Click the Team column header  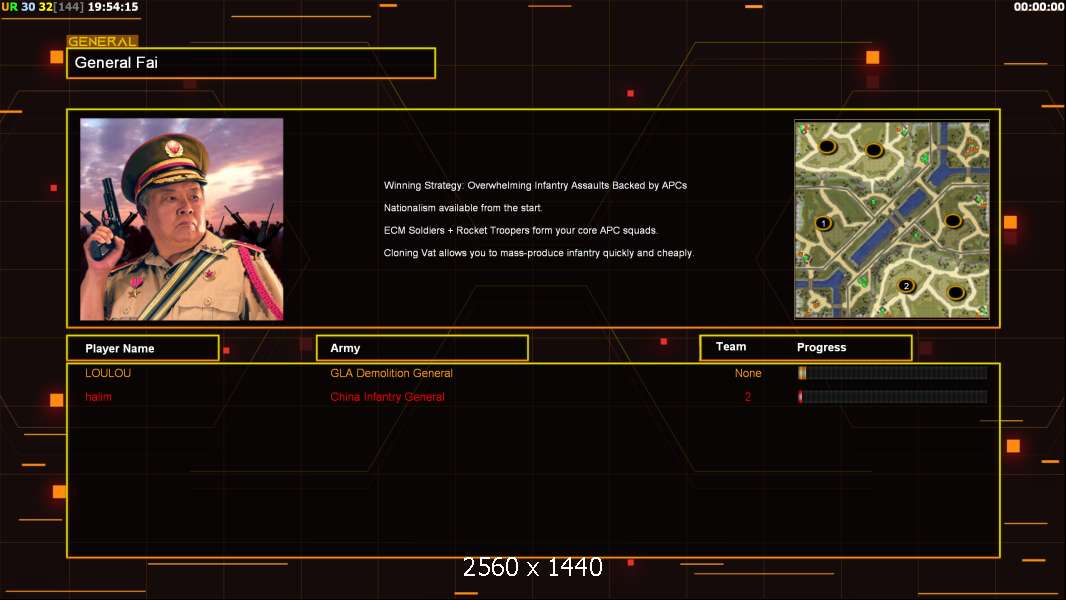[x=731, y=347]
